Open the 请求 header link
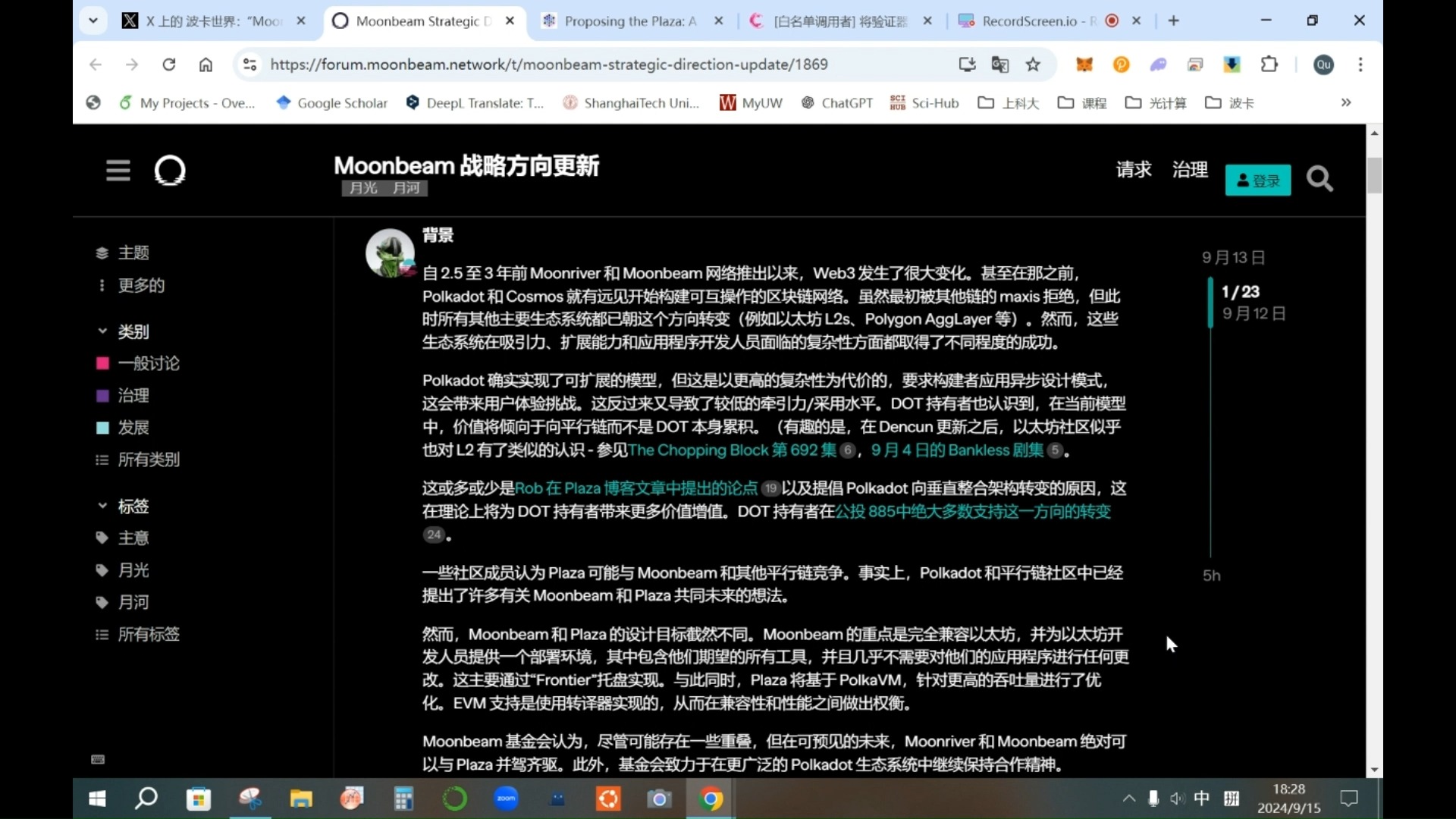The image size is (1456, 819). [1134, 169]
